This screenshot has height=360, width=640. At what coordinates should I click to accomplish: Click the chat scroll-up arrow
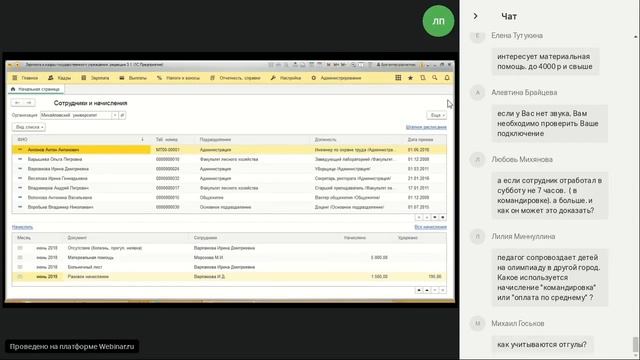tap(636, 37)
